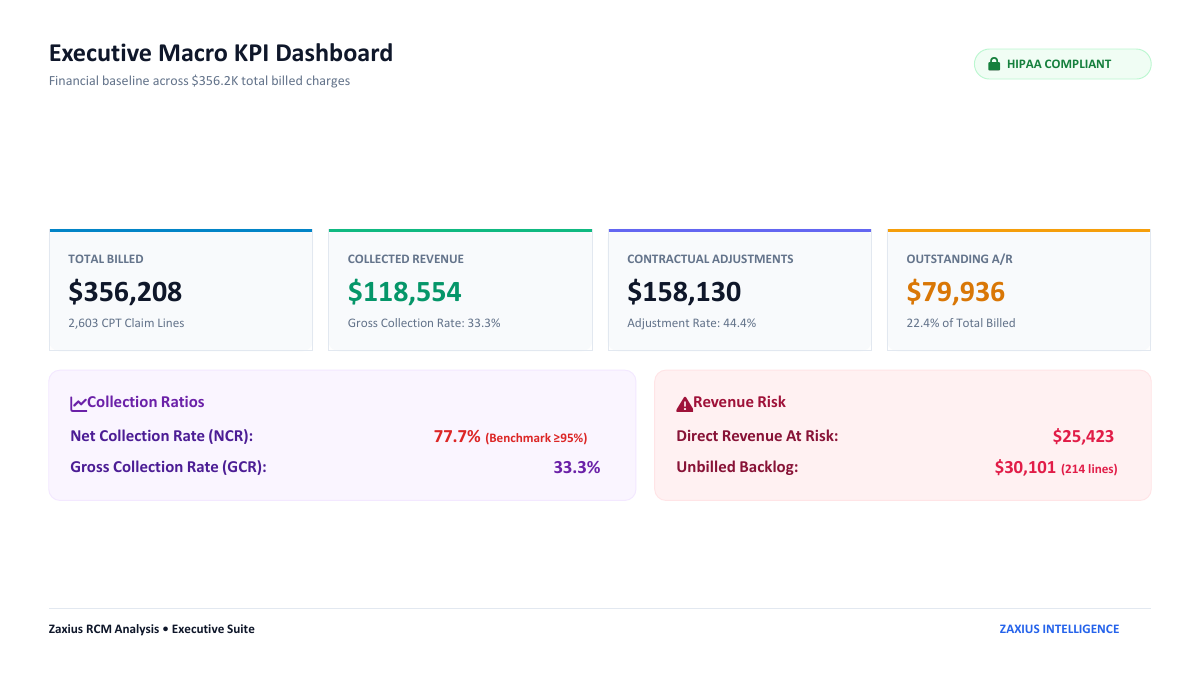Image resolution: width=1200 pixels, height=675 pixels.
Task: Click the CONTRACTUAL ADJUSTMENTS card label
Action: tap(710, 259)
